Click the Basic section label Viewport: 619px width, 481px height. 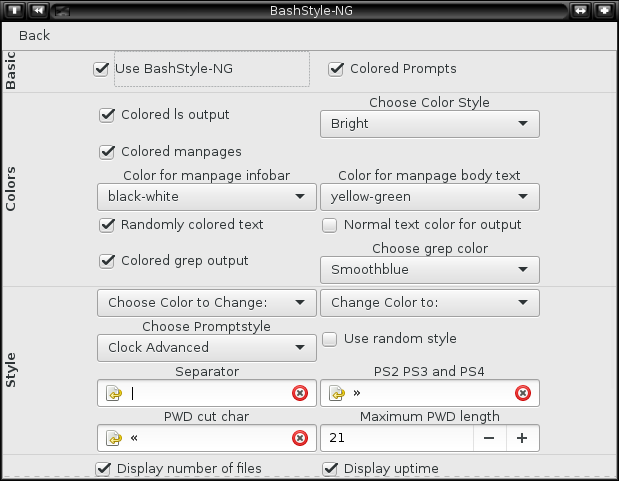(x=11, y=71)
